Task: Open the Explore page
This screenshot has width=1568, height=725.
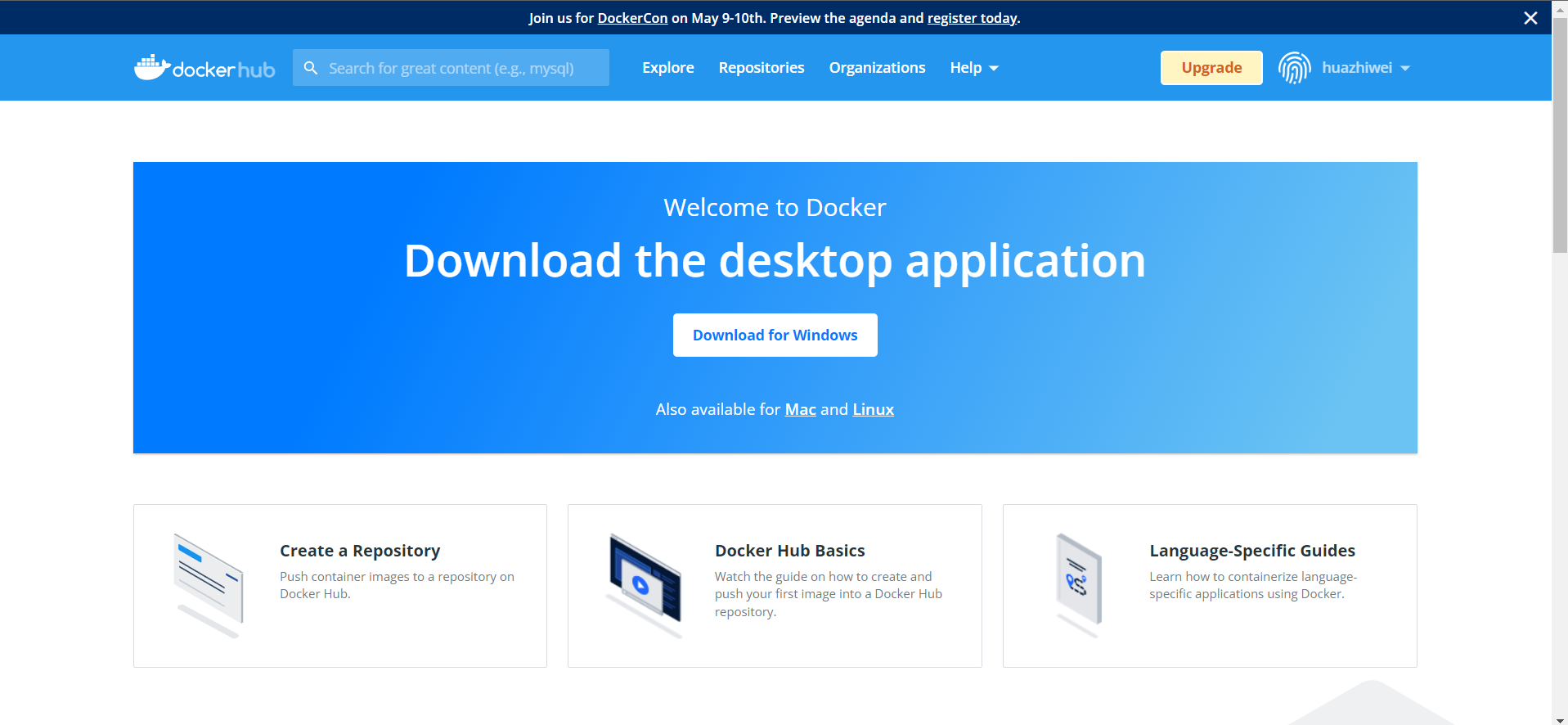Action: [x=668, y=68]
